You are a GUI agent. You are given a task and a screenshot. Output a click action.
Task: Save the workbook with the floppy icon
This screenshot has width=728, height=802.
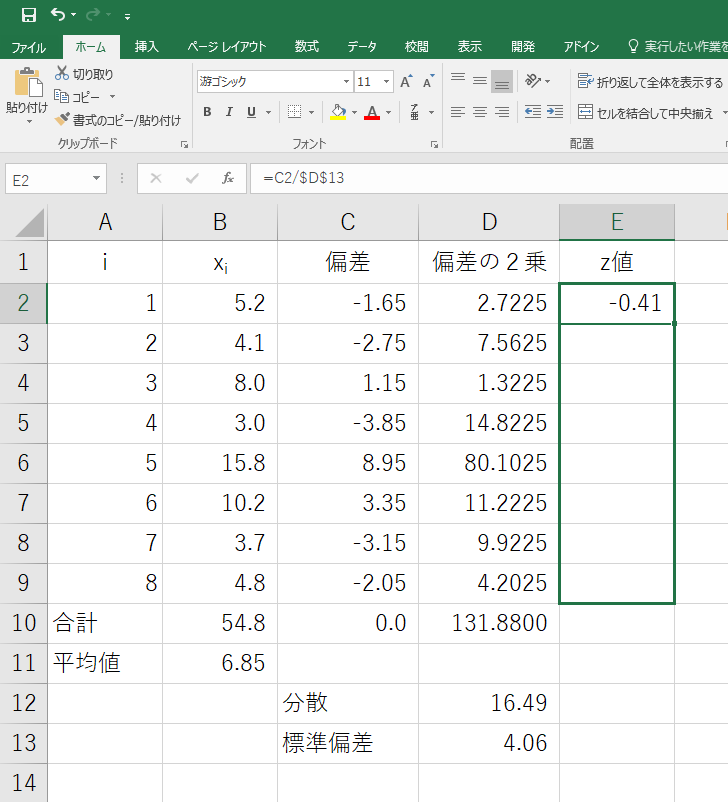pyautogui.click(x=29, y=15)
